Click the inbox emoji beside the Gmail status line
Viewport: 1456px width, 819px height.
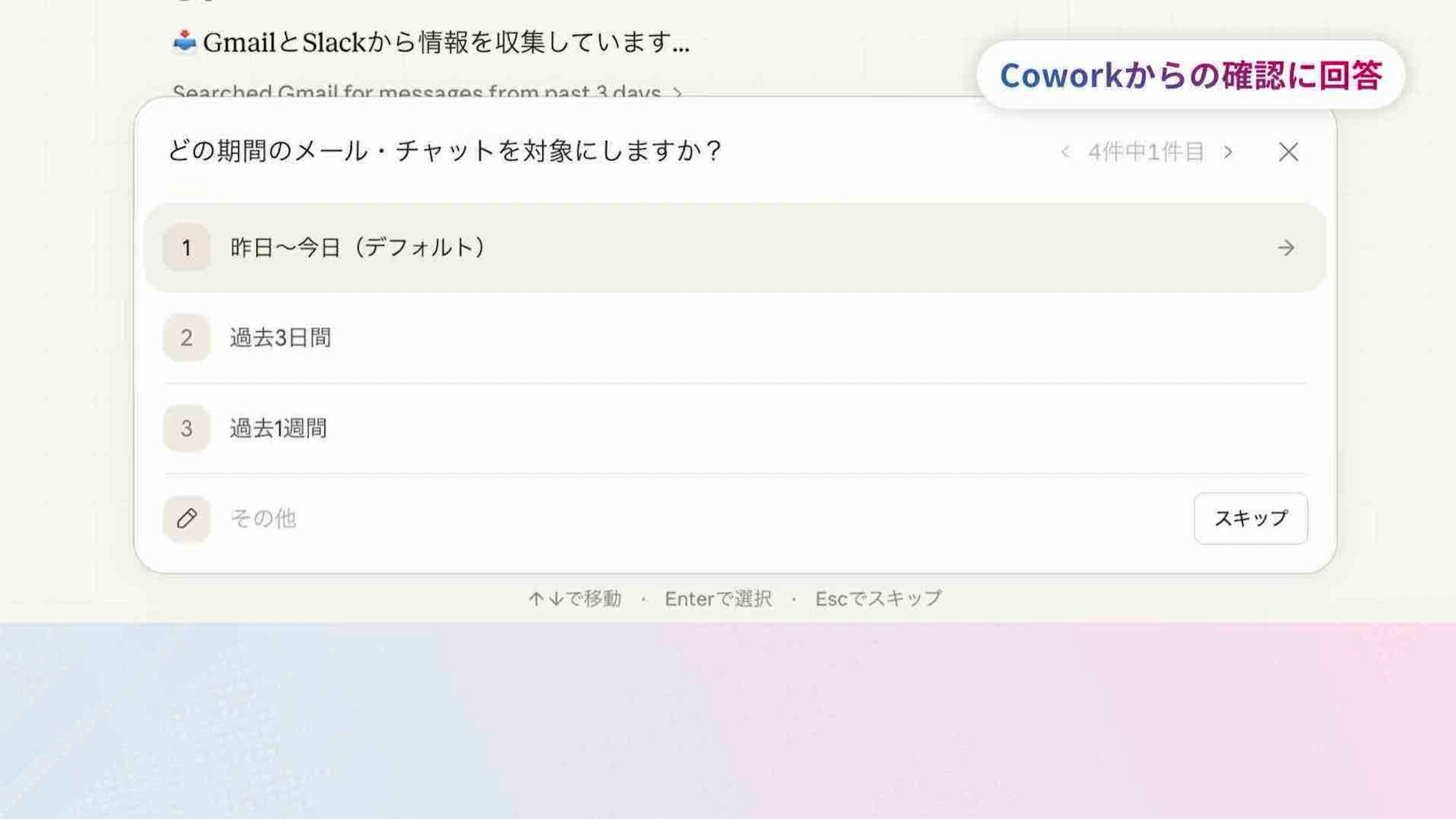click(x=184, y=42)
